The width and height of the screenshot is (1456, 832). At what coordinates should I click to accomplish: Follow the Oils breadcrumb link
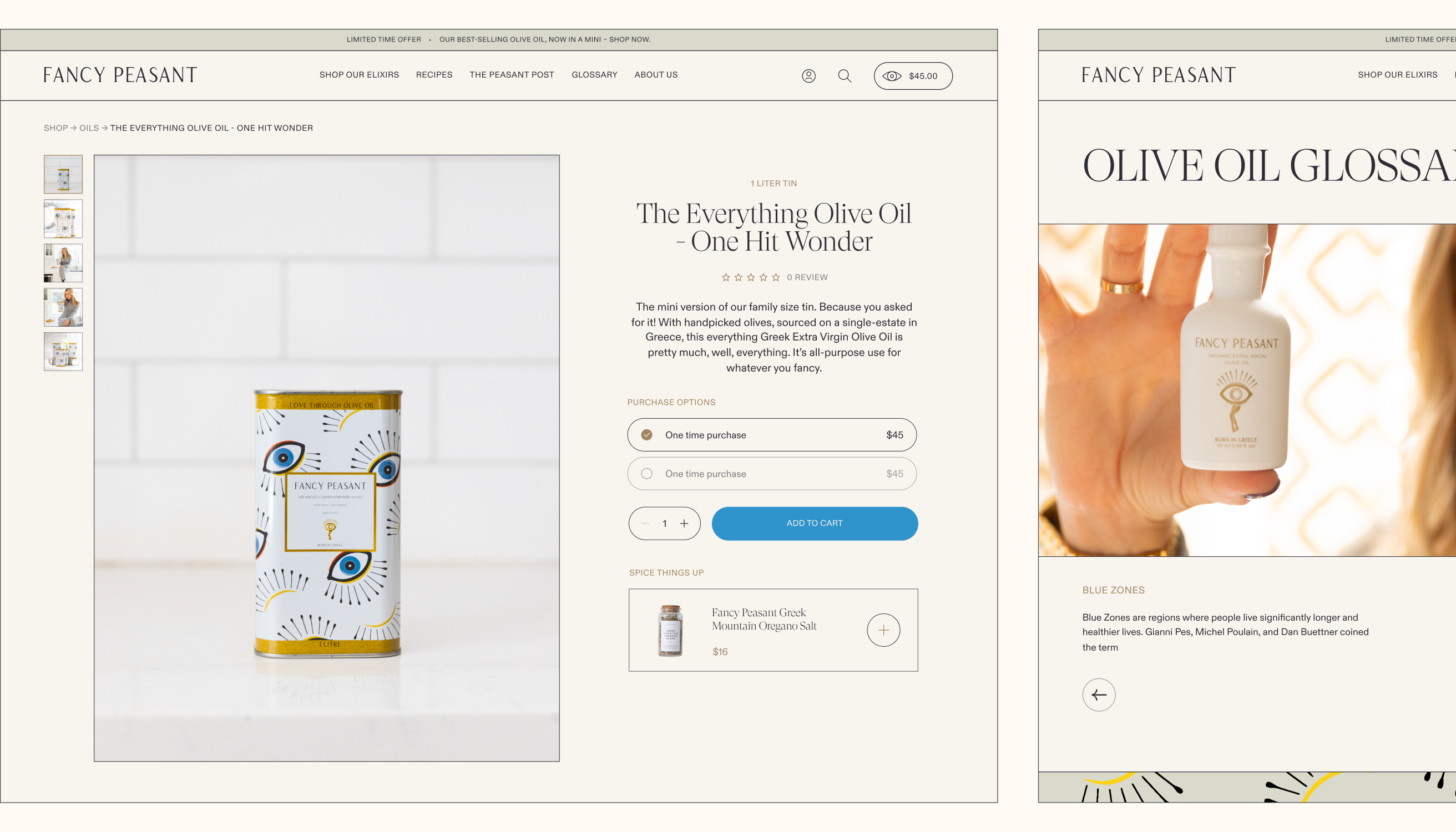click(x=89, y=128)
